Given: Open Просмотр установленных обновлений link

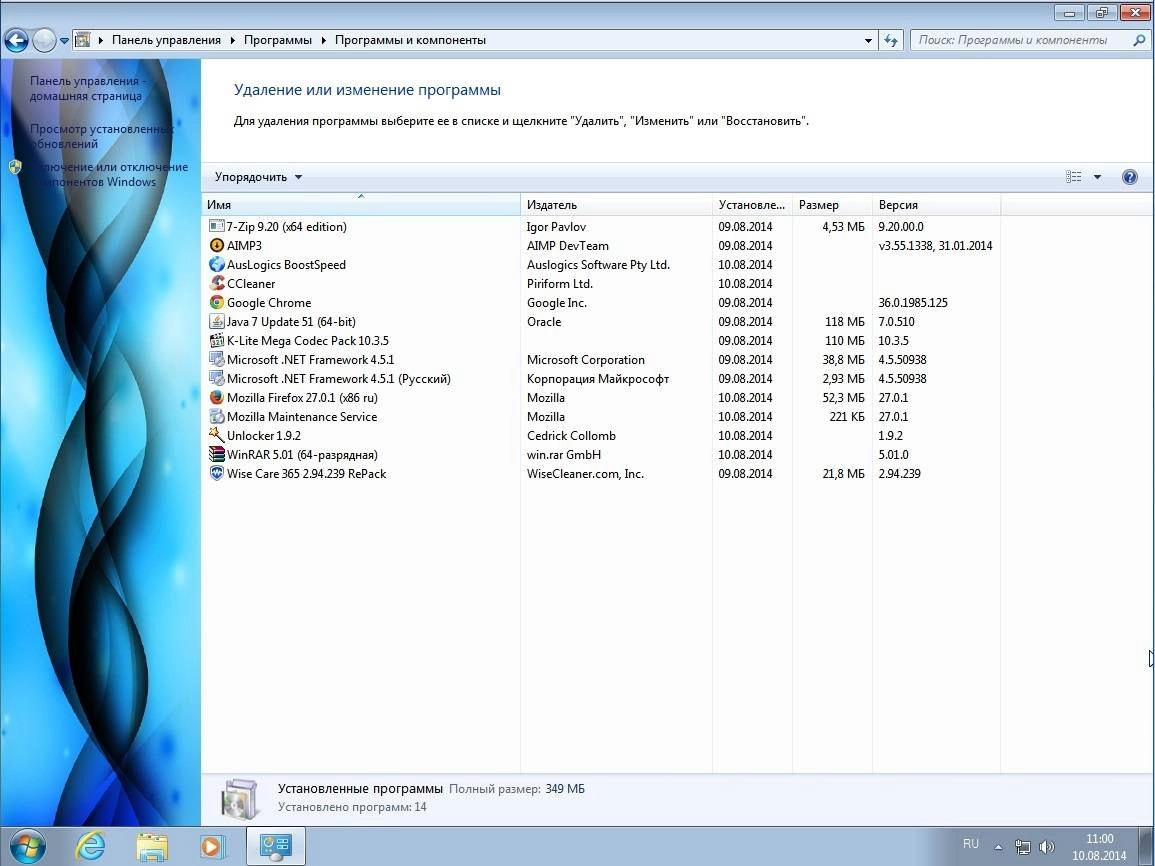Looking at the screenshot, I should pos(101,136).
